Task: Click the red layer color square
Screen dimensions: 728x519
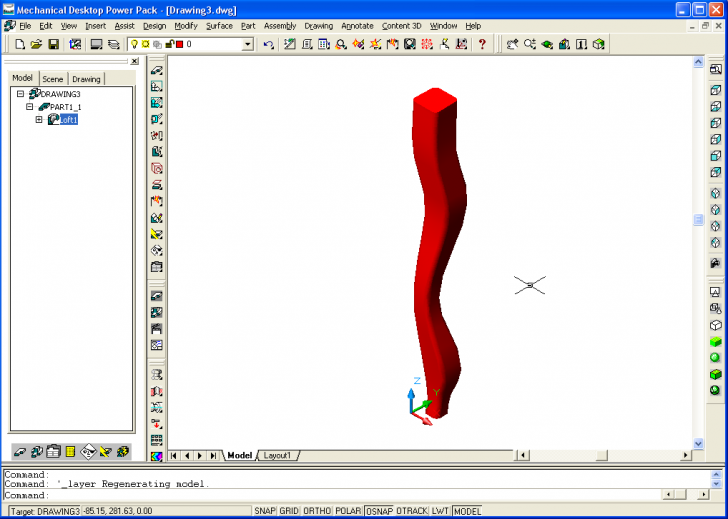Action: click(x=179, y=44)
